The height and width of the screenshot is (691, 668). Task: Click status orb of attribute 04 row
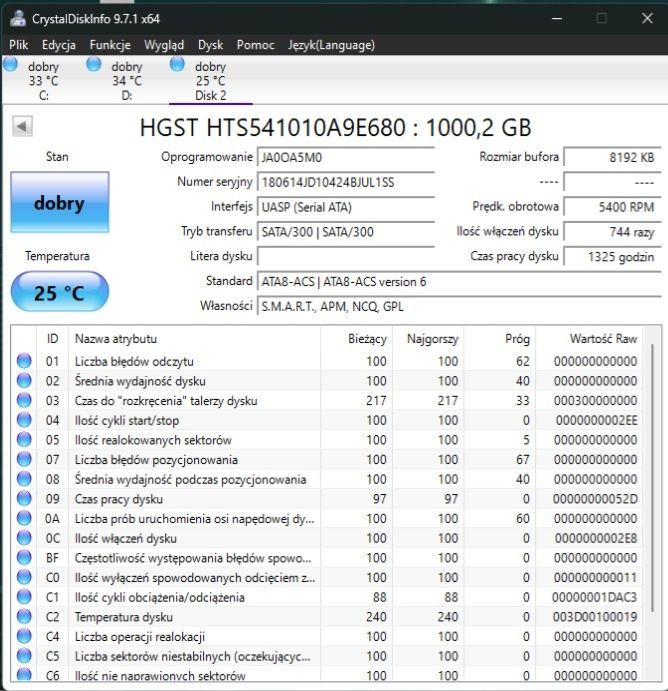[x=24, y=420]
